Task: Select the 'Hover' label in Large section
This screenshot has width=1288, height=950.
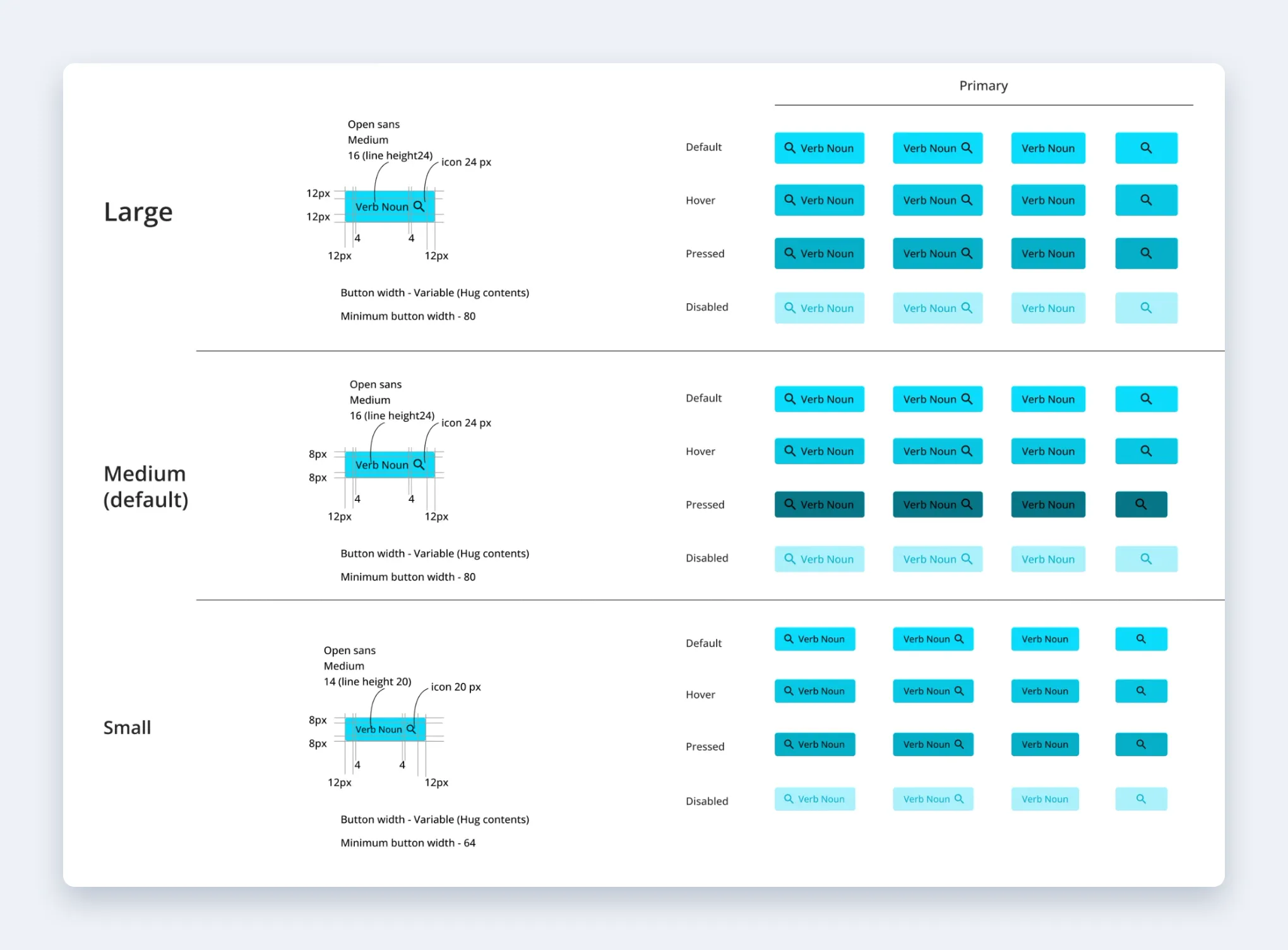Action: coord(700,200)
